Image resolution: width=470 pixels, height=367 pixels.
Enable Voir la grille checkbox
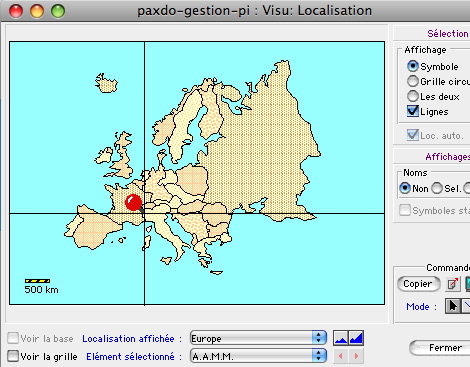pos(13,356)
